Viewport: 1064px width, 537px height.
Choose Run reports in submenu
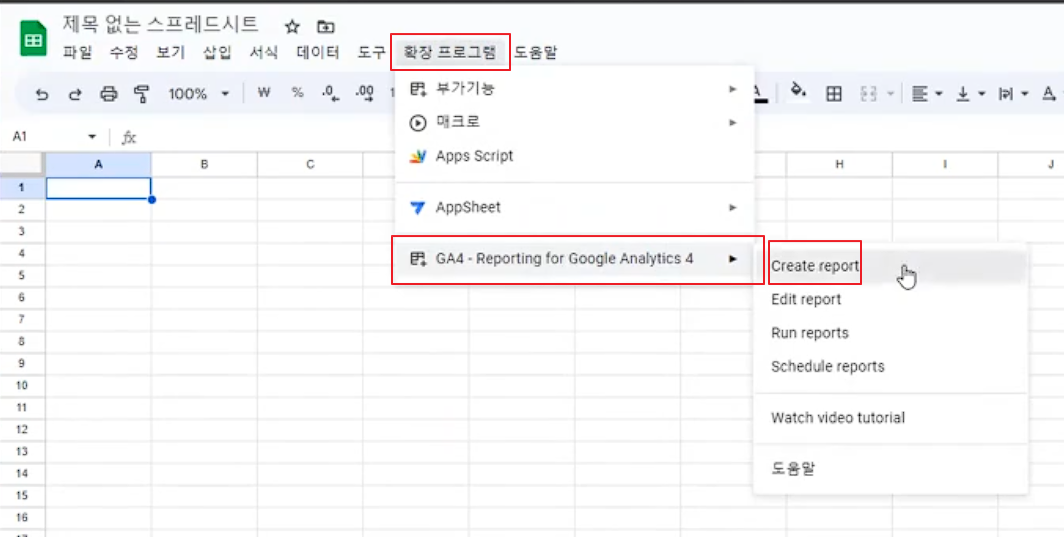click(890, 333)
